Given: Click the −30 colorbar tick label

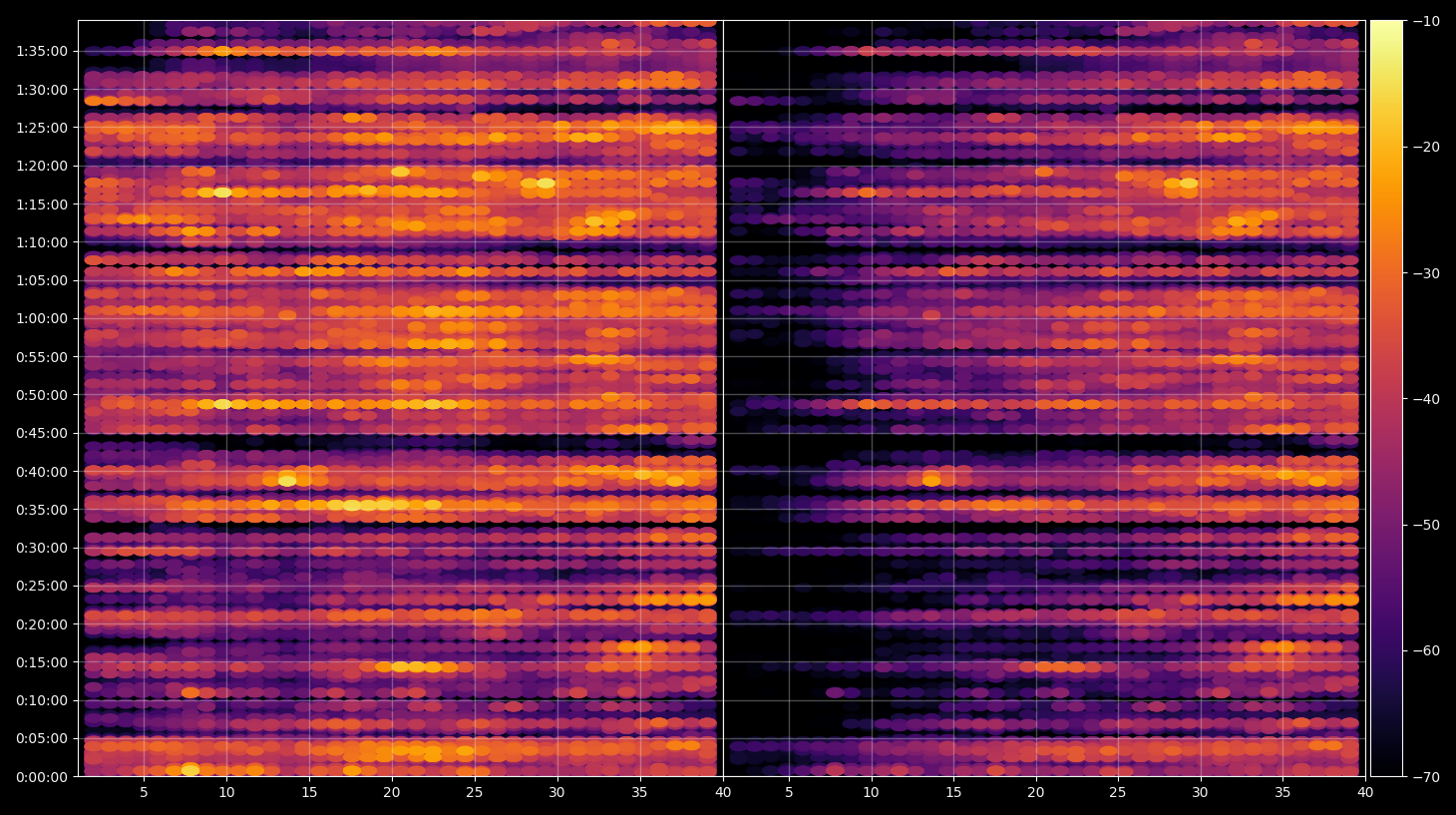Looking at the screenshot, I should coord(1426,273).
